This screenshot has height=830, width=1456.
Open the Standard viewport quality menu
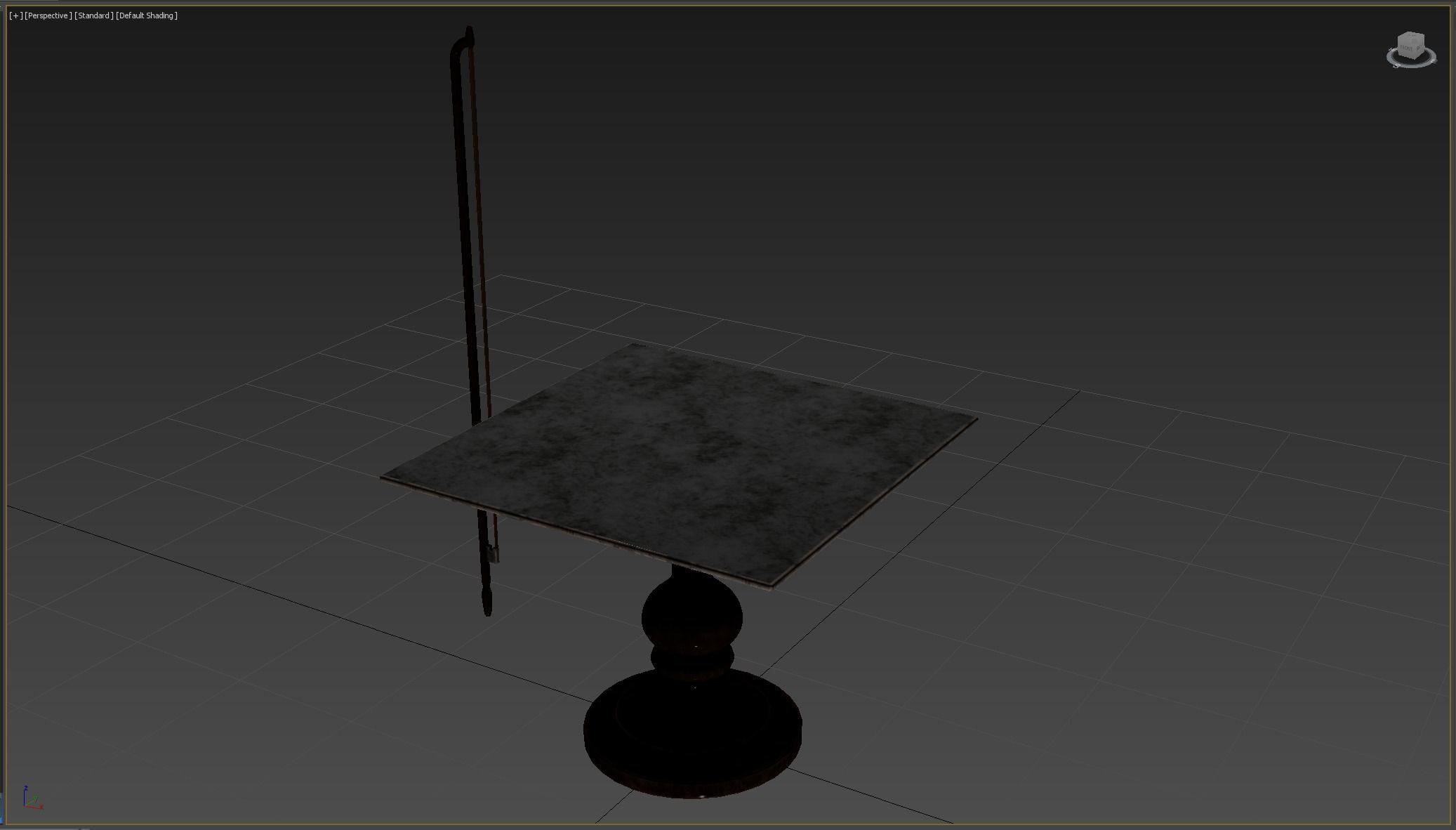[94, 15]
